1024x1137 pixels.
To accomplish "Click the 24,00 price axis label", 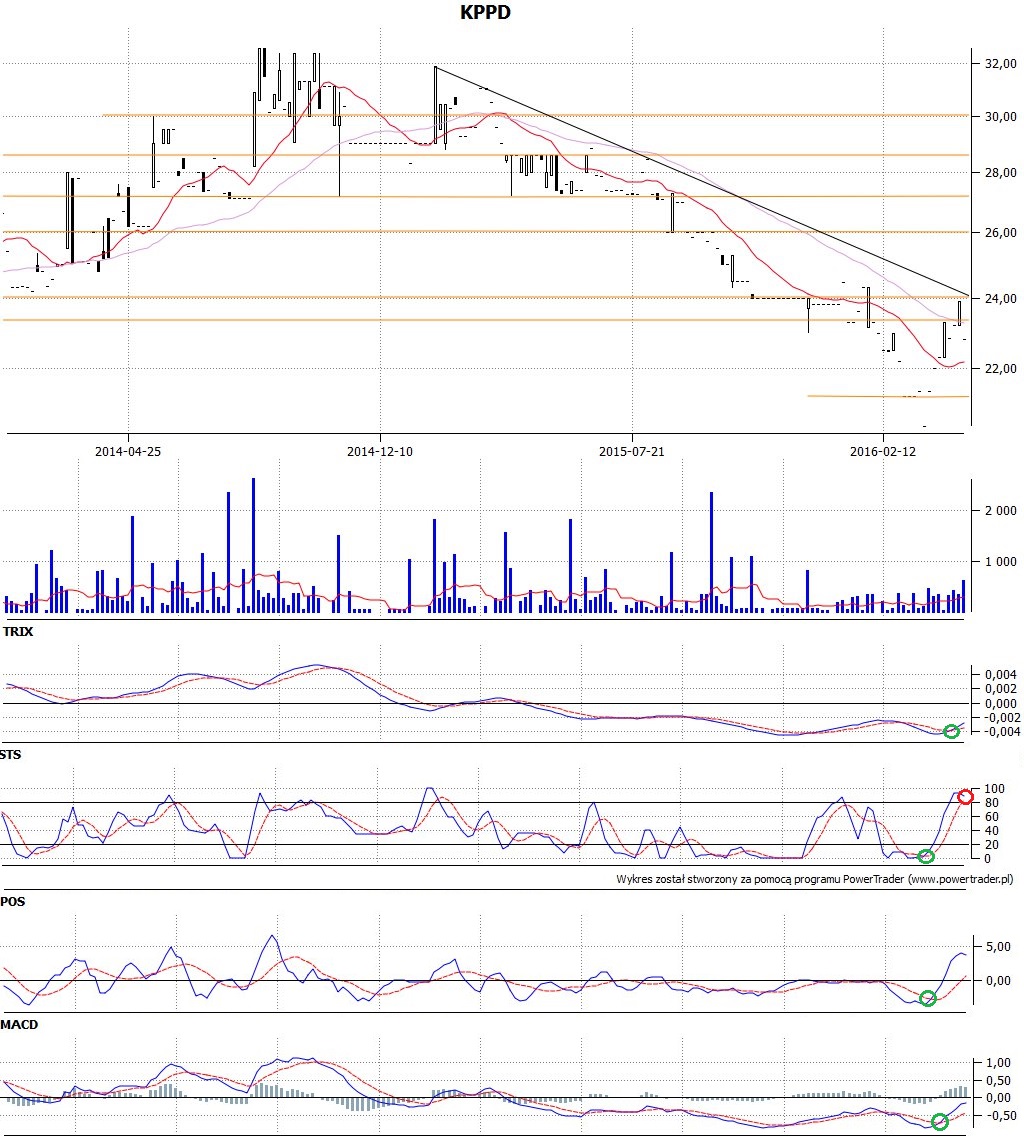I will pyautogui.click(x=1000, y=298).
